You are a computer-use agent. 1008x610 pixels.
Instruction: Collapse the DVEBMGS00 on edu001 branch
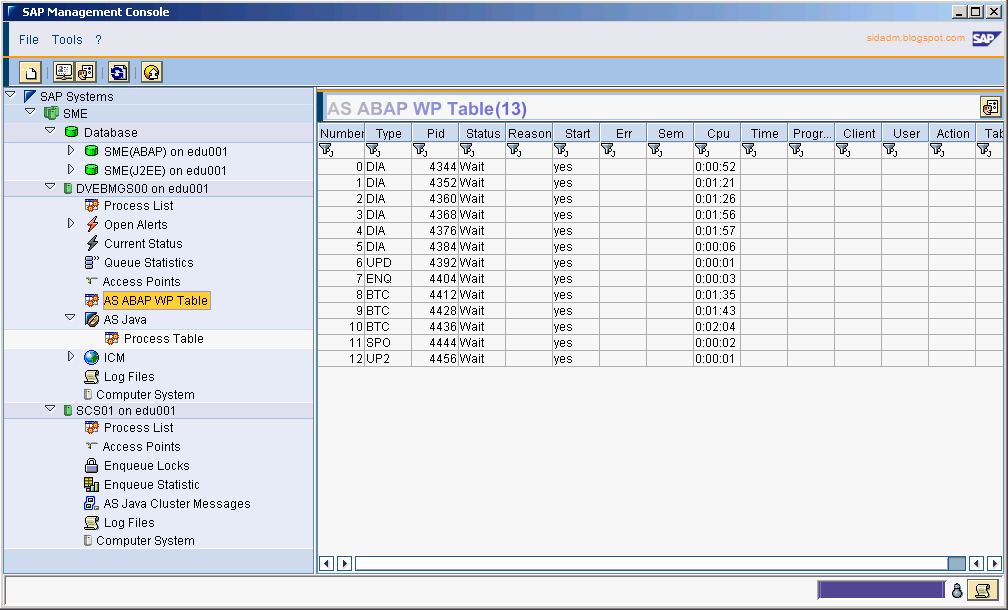click(50, 186)
